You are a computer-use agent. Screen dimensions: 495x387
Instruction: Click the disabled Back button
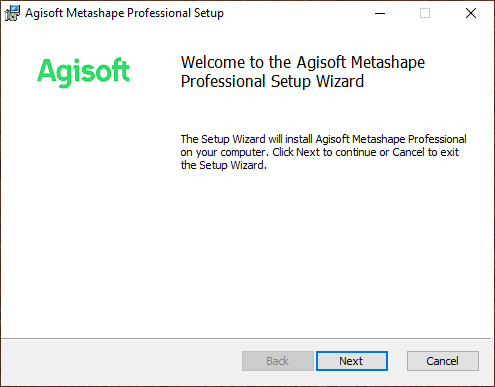[278, 361]
